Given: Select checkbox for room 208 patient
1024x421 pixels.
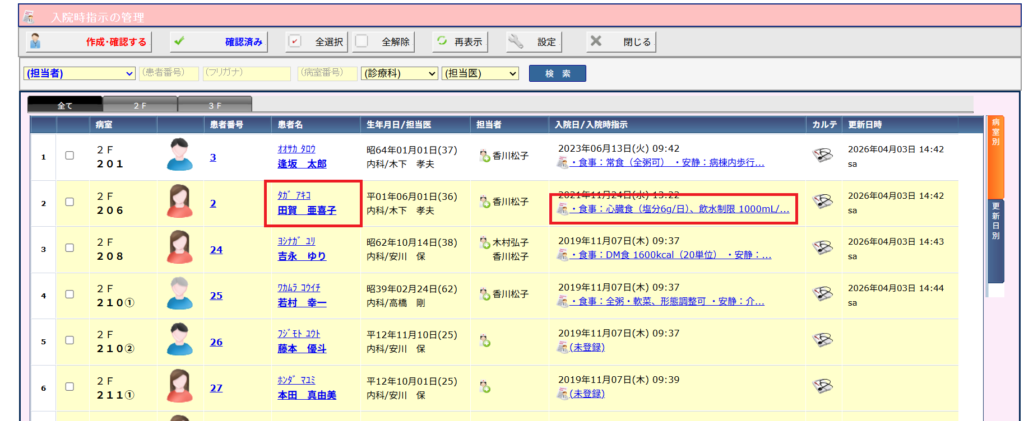Looking at the screenshot, I should (x=70, y=248).
